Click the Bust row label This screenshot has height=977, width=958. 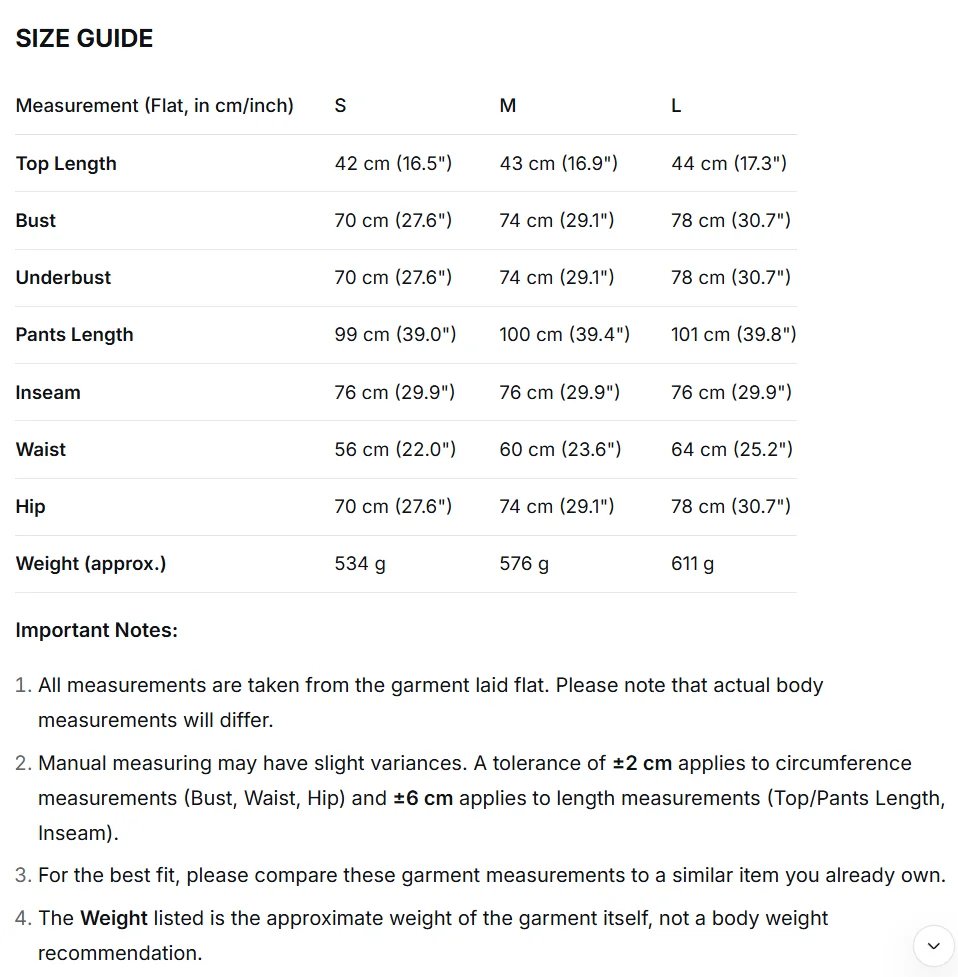(36, 221)
